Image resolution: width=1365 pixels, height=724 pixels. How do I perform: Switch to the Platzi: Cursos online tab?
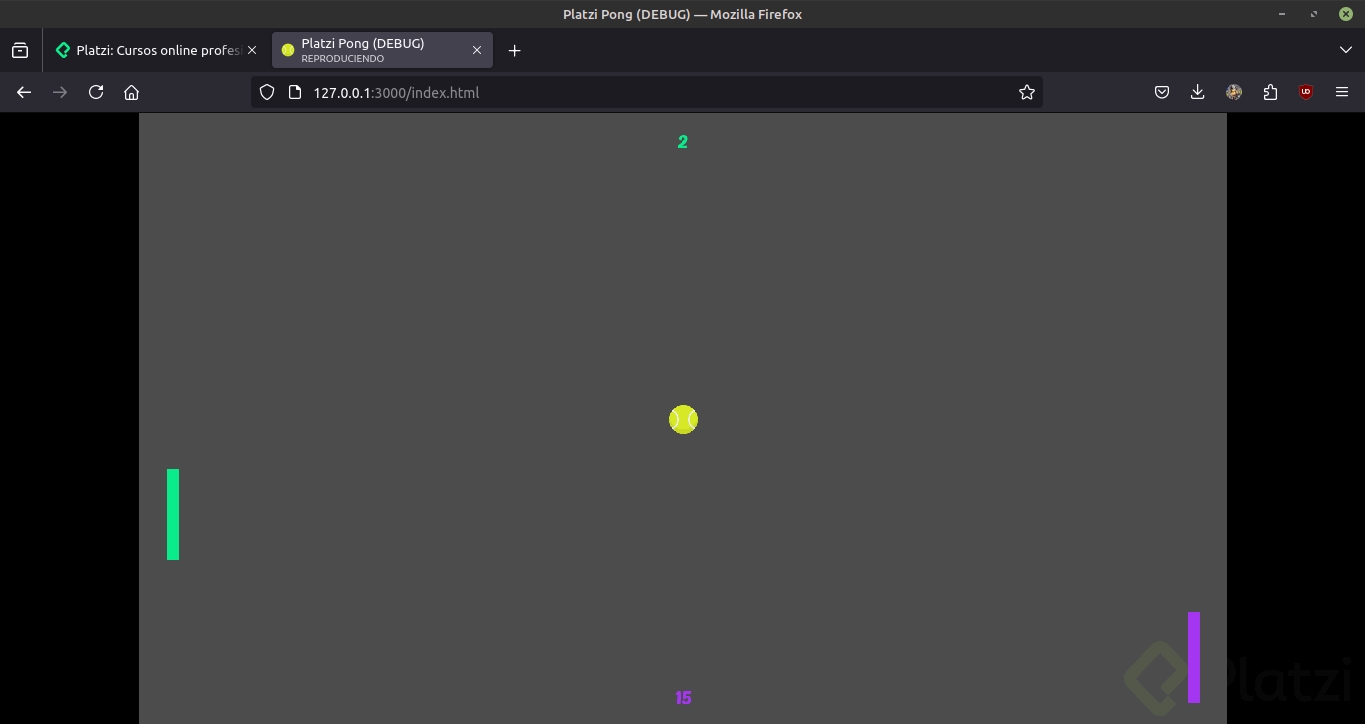(x=157, y=50)
